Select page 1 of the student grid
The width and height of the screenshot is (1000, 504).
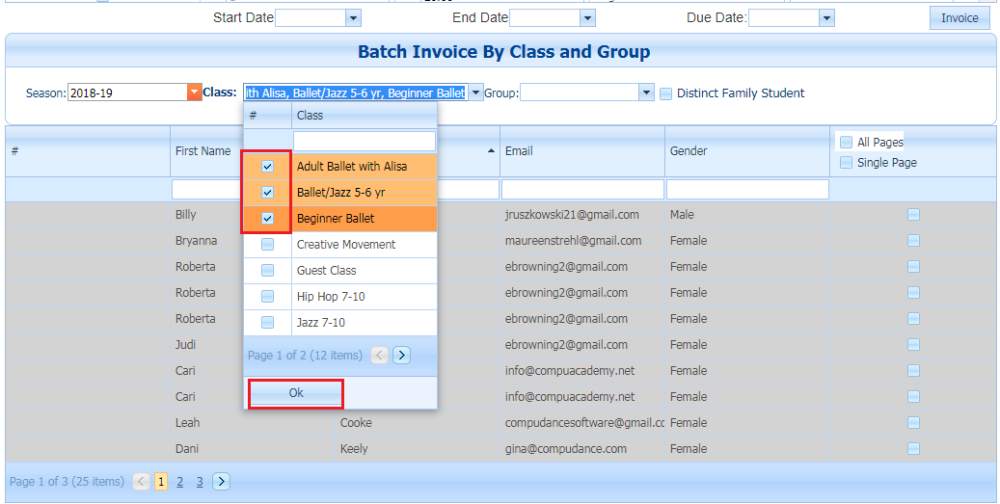(x=161, y=482)
